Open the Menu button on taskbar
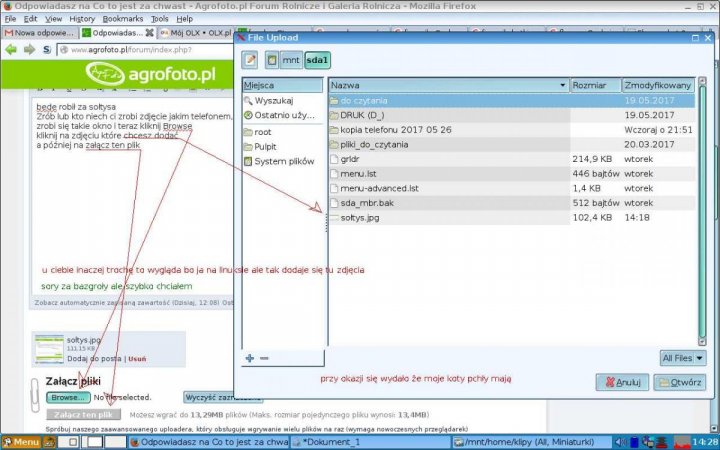The image size is (720, 450). coord(20,441)
